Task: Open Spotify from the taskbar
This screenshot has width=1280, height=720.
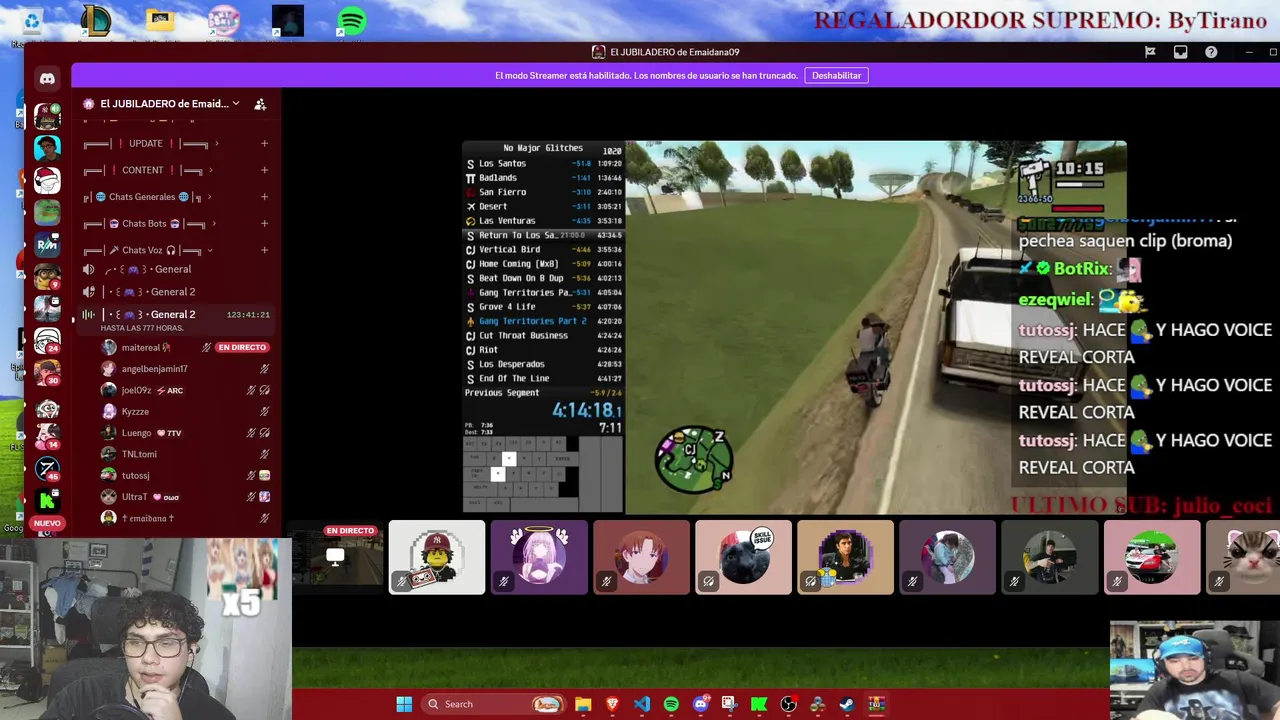Action: 671,704
